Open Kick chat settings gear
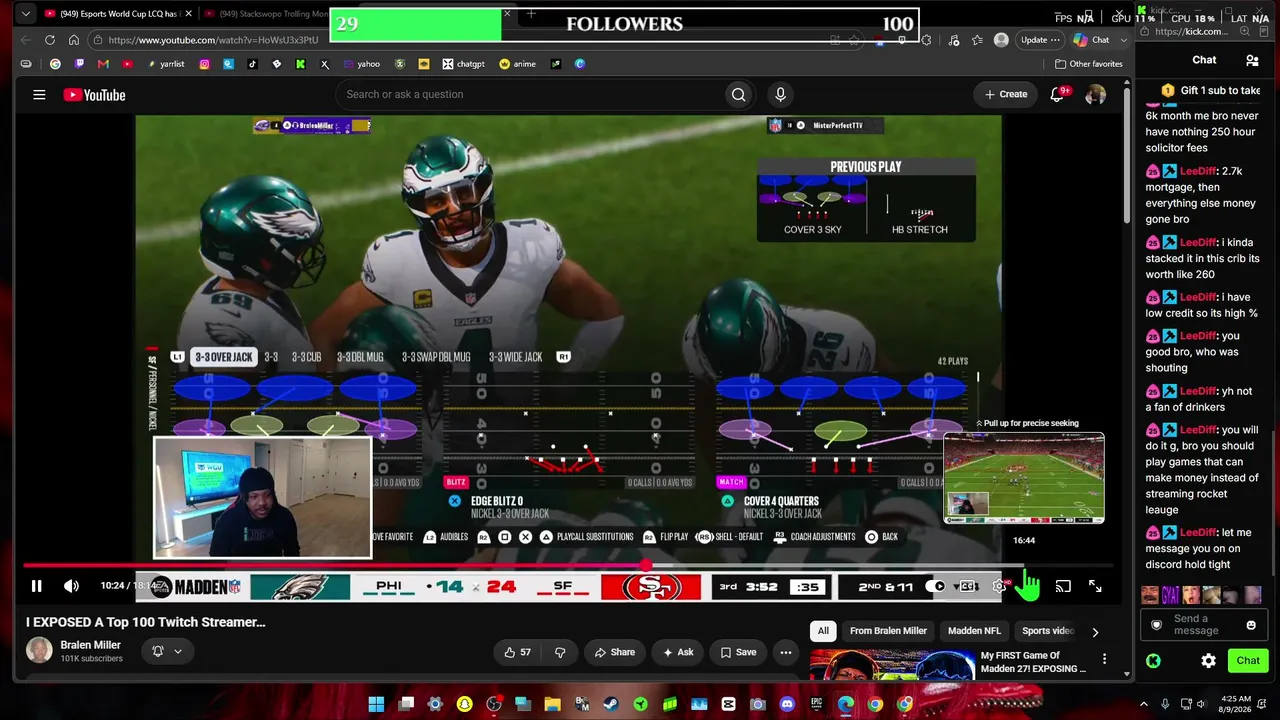Viewport: 1280px width, 720px height. pos(1208,661)
